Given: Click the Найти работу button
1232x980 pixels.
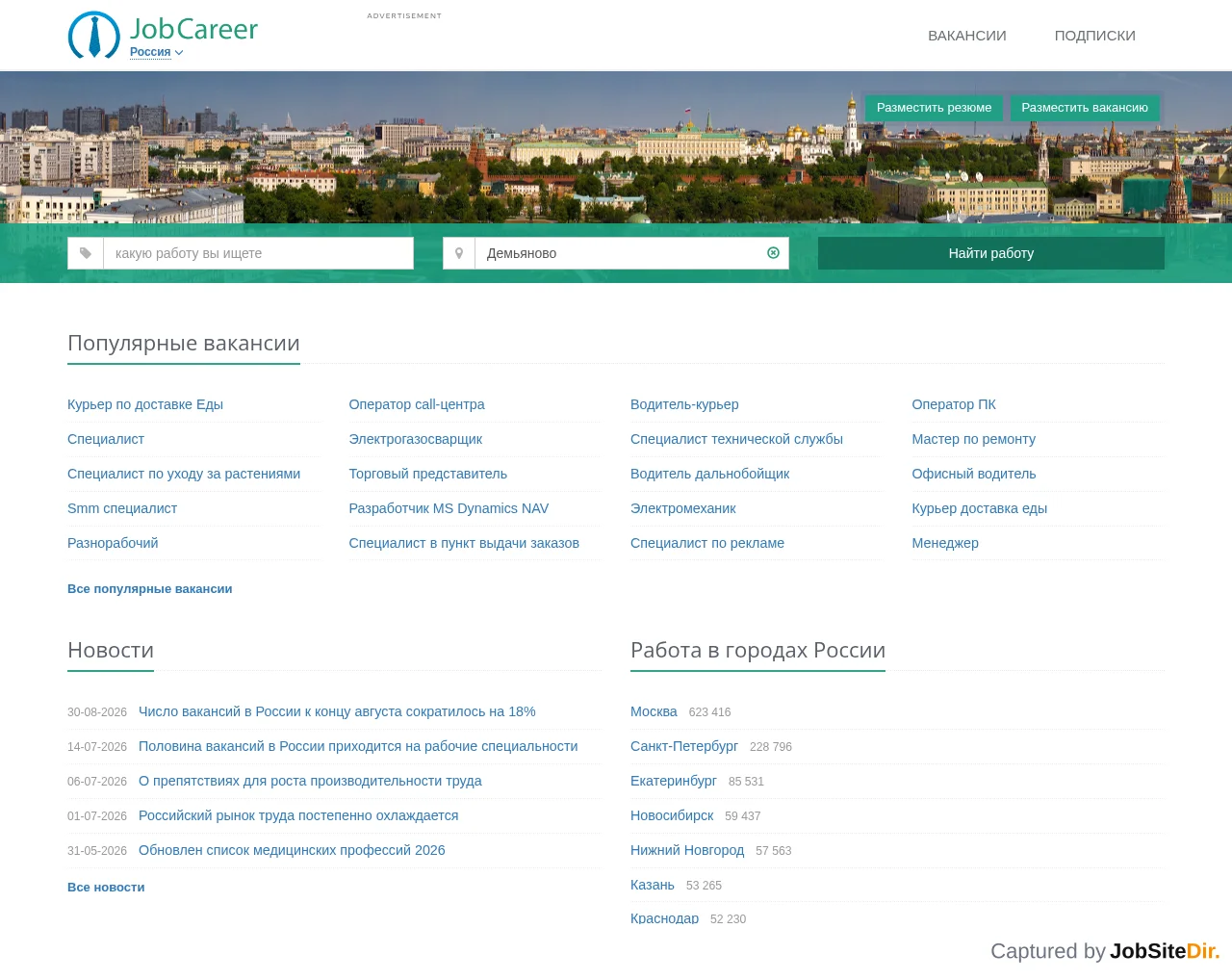Looking at the screenshot, I should [991, 253].
